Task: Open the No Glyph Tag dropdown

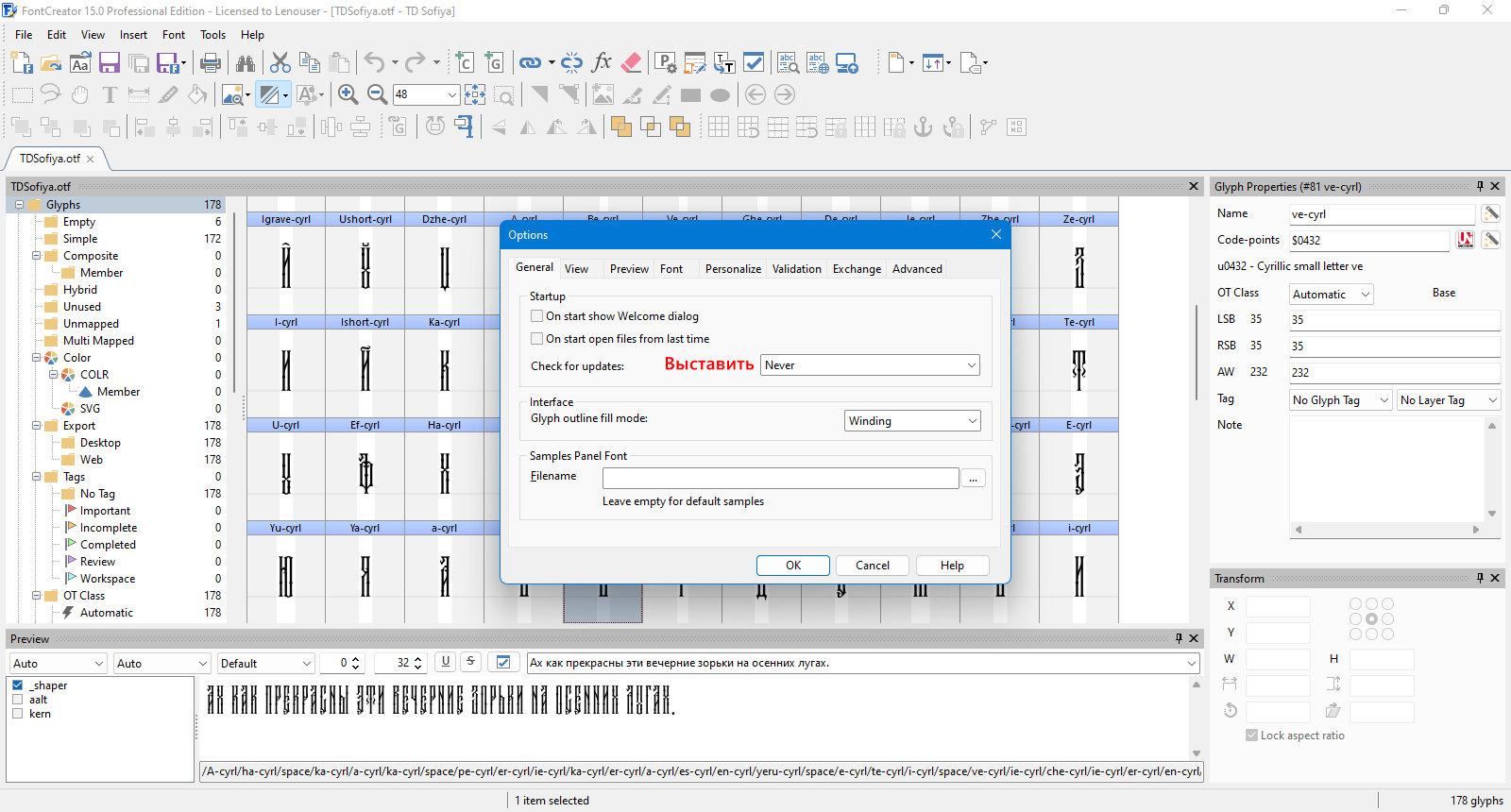Action: tap(1341, 400)
